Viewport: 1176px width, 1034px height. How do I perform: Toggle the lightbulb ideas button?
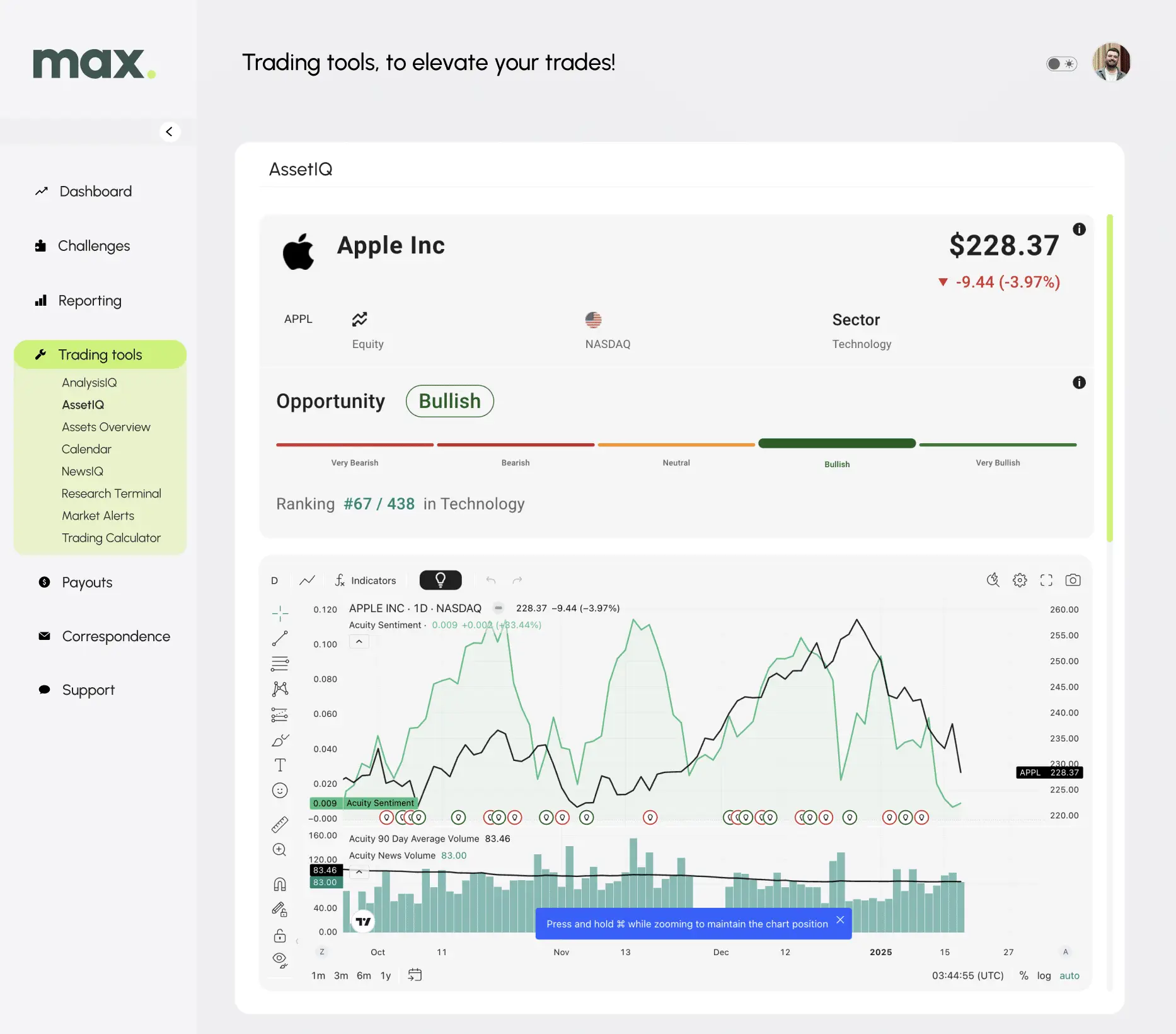click(441, 580)
